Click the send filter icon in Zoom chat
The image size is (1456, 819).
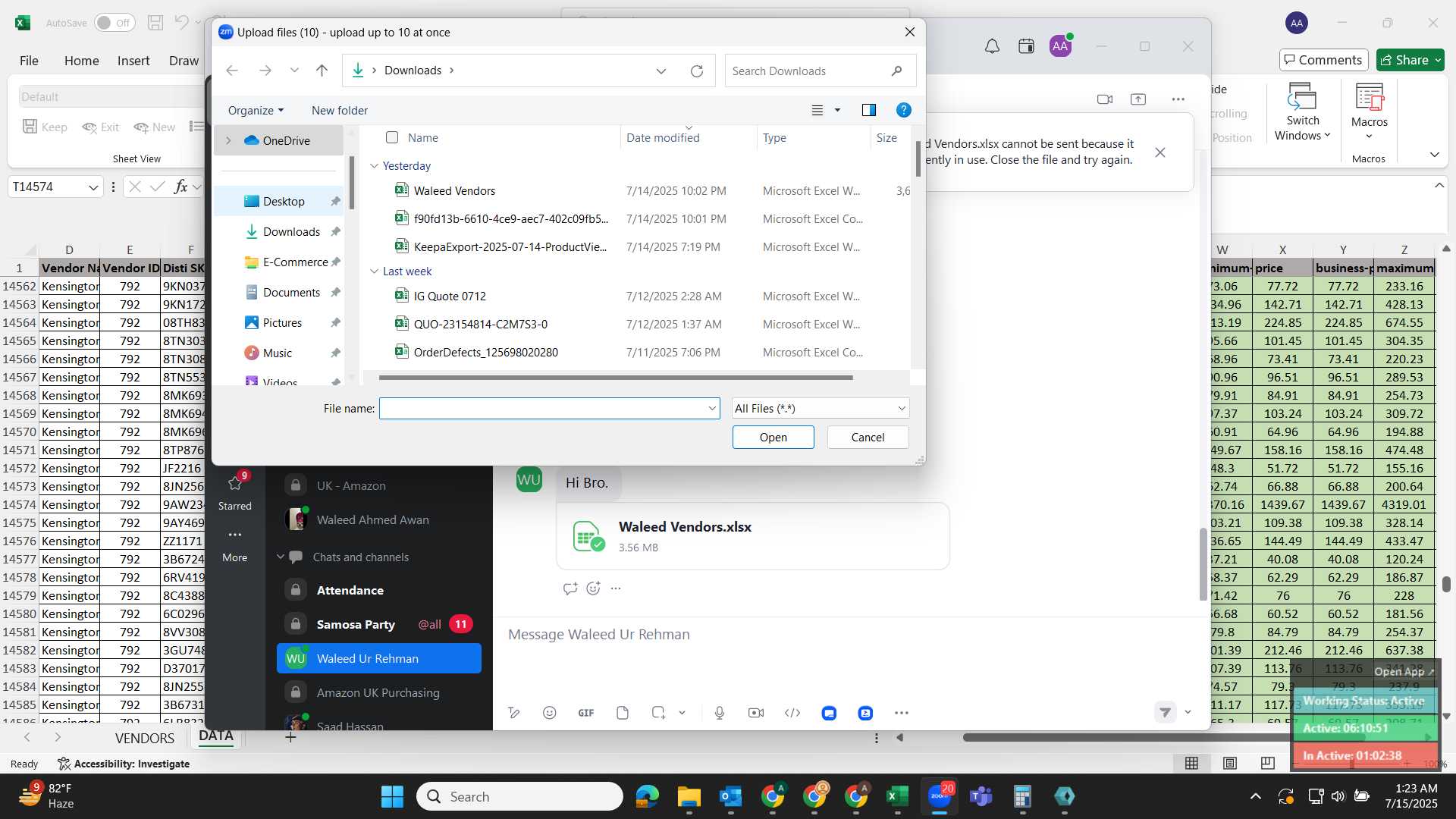click(x=1165, y=712)
